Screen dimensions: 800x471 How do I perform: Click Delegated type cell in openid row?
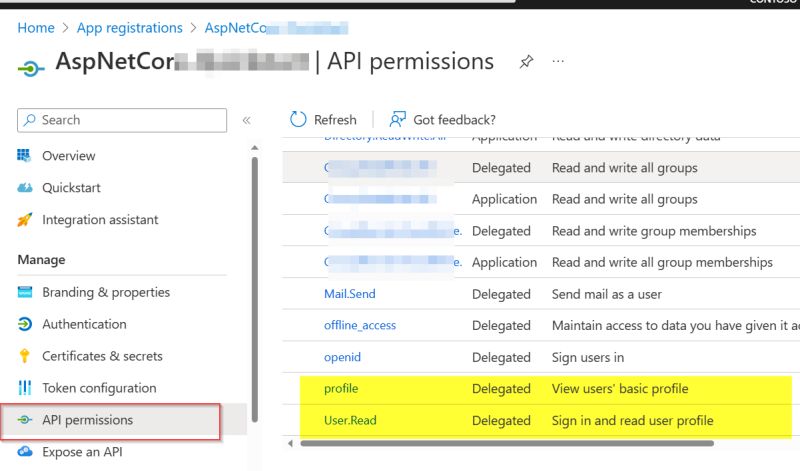[501, 357]
